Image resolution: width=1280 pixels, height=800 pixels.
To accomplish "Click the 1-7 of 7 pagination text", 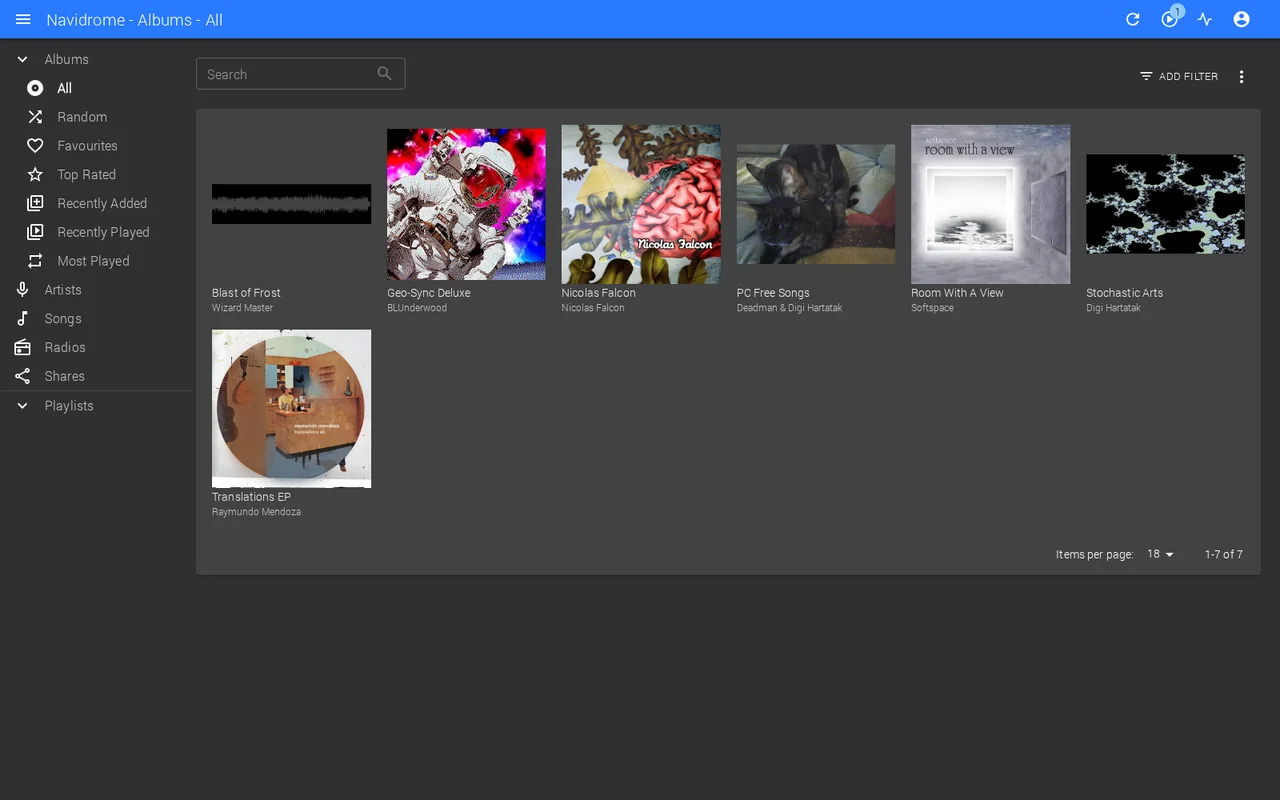I will point(1224,554).
